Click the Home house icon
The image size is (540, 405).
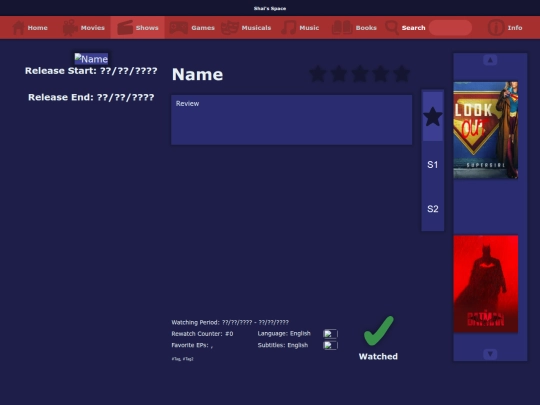coord(19,28)
